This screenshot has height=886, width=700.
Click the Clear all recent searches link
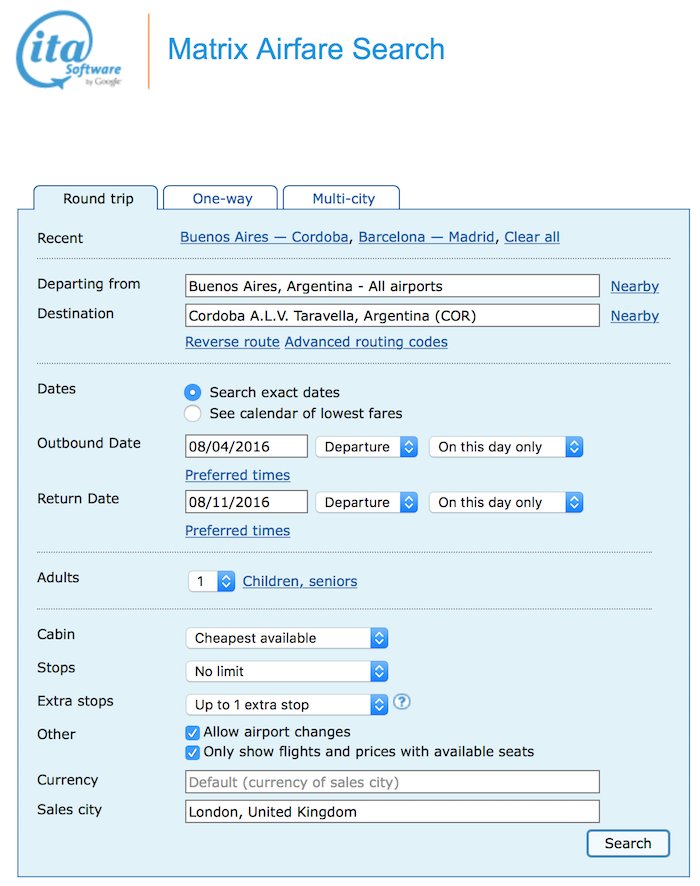[532, 237]
